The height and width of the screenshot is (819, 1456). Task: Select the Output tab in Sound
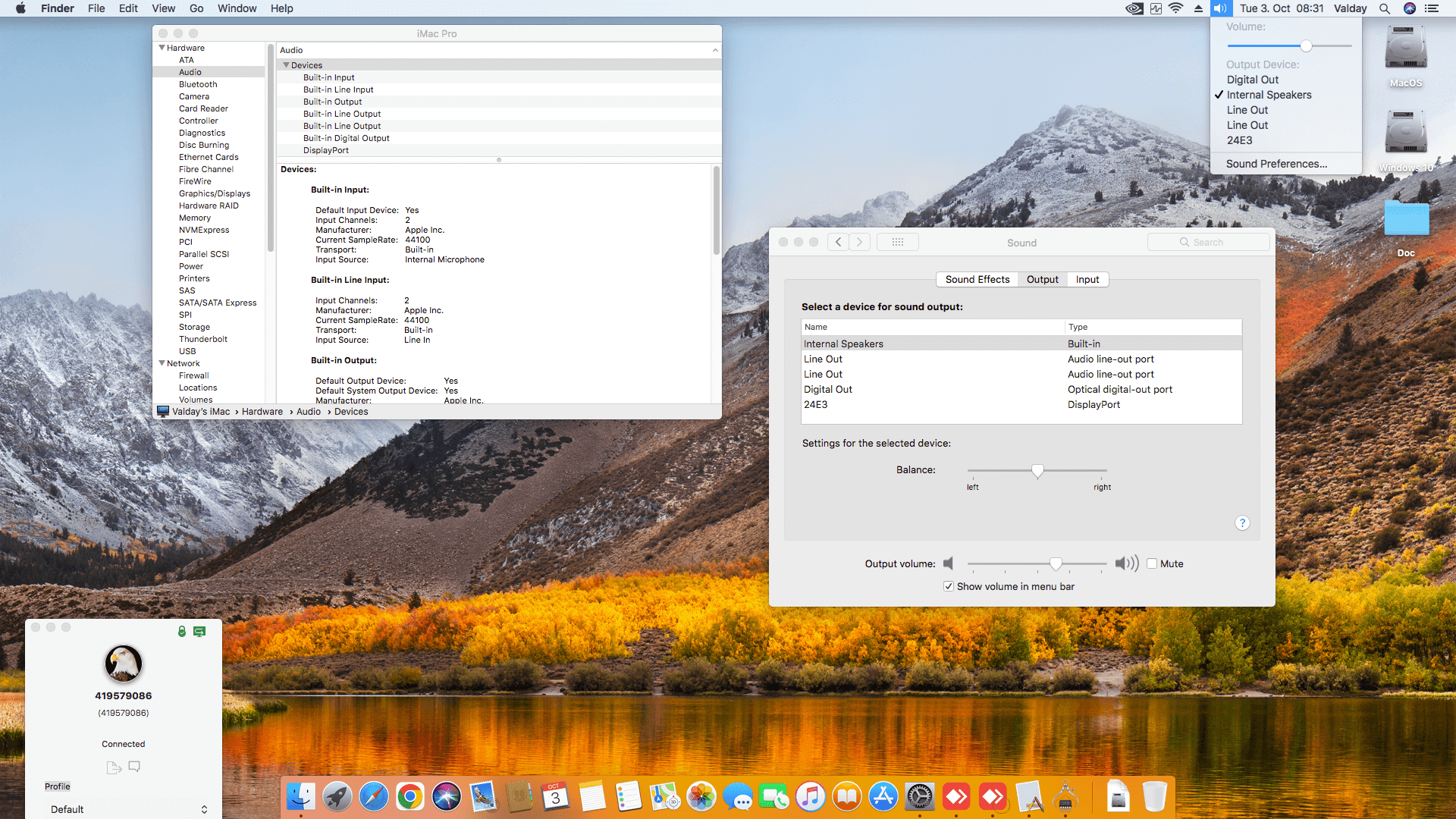(1043, 279)
